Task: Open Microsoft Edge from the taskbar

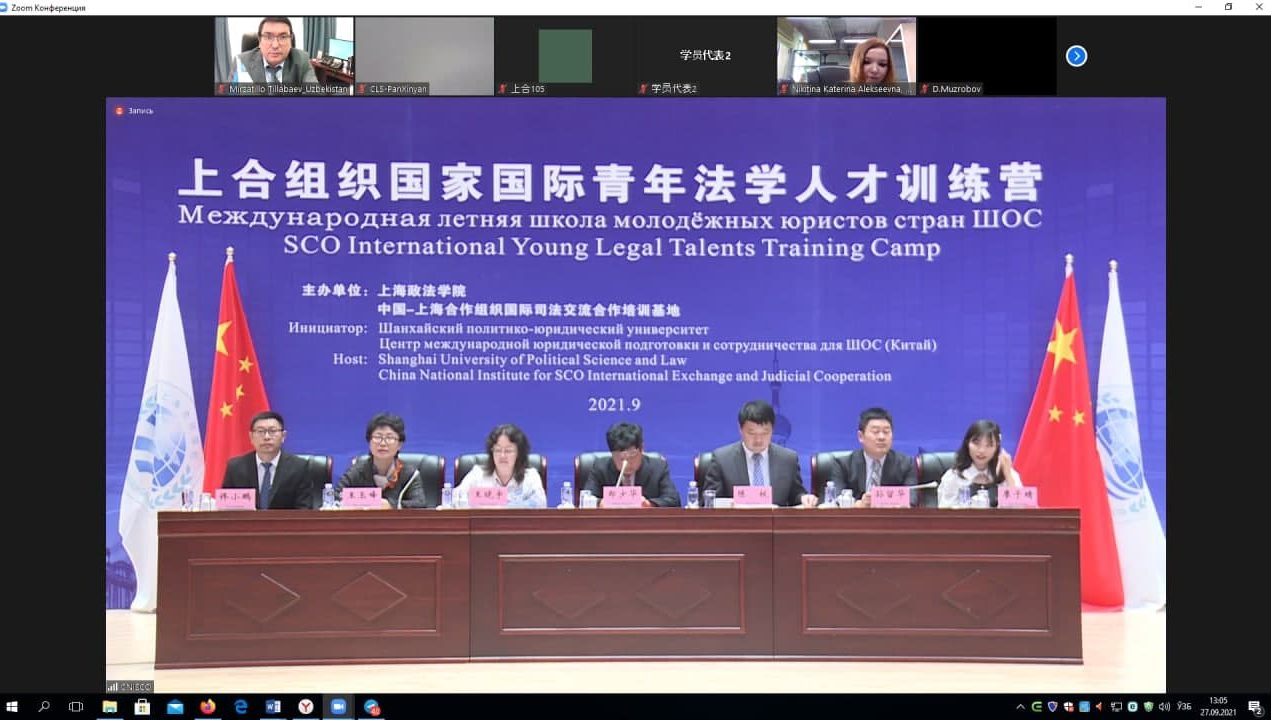Action: tap(241, 707)
